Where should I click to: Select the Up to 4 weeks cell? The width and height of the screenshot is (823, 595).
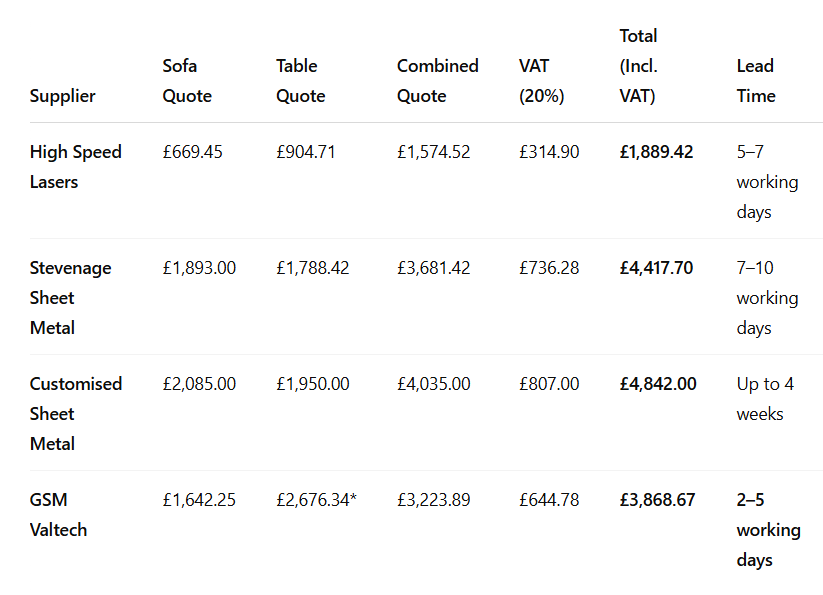pos(765,399)
